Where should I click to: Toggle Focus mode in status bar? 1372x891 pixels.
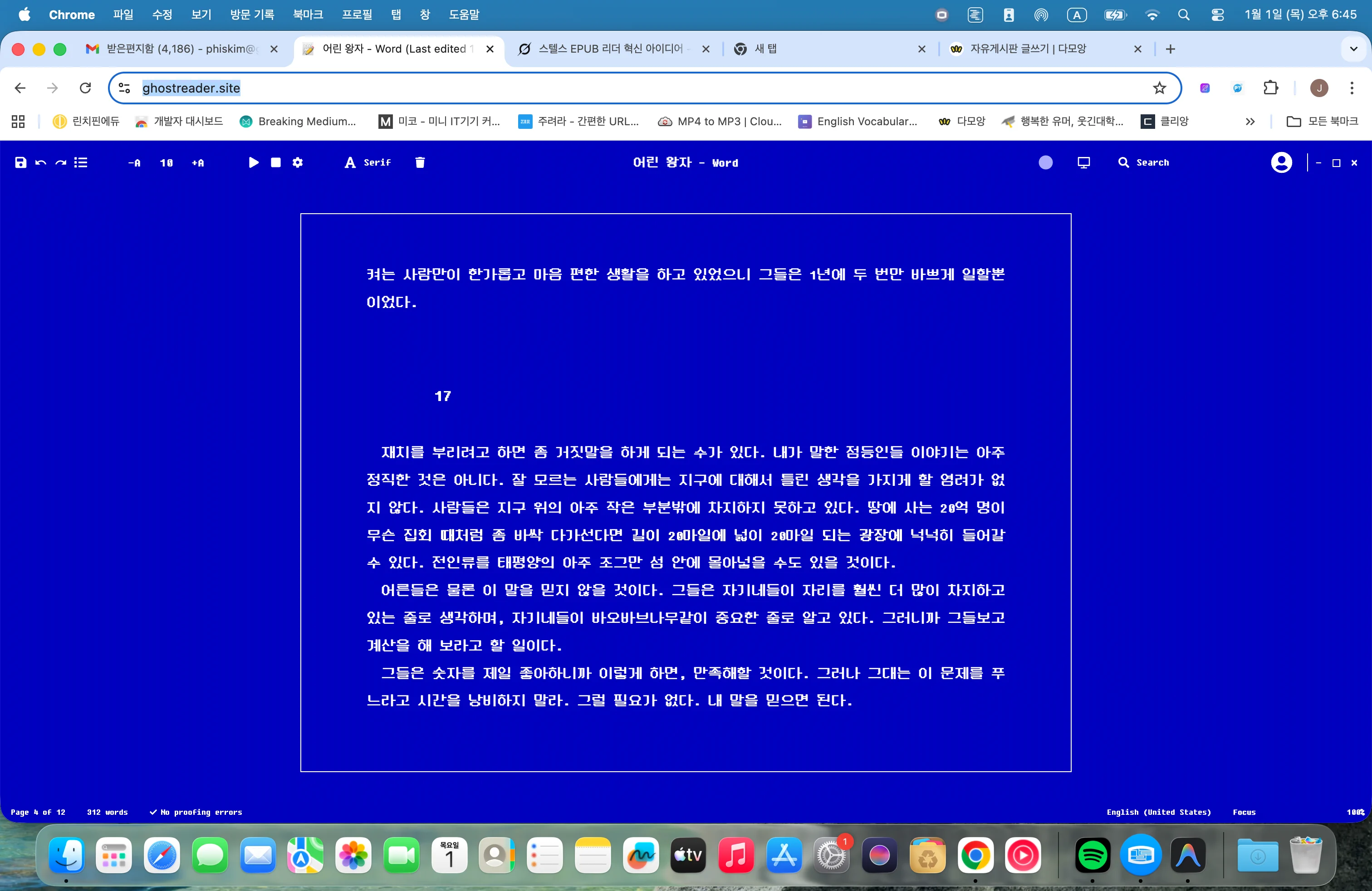click(x=1244, y=812)
